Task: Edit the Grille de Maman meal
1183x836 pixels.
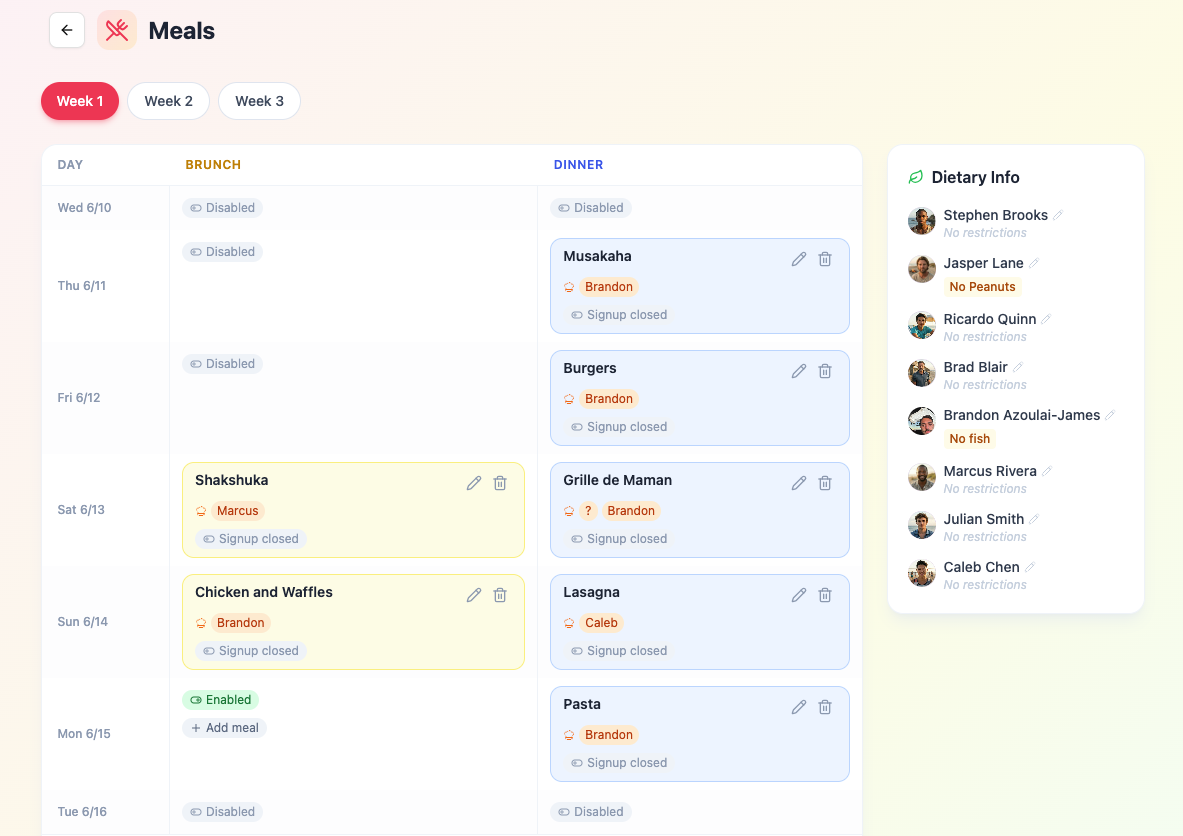Action: click(x=799, y=483)
